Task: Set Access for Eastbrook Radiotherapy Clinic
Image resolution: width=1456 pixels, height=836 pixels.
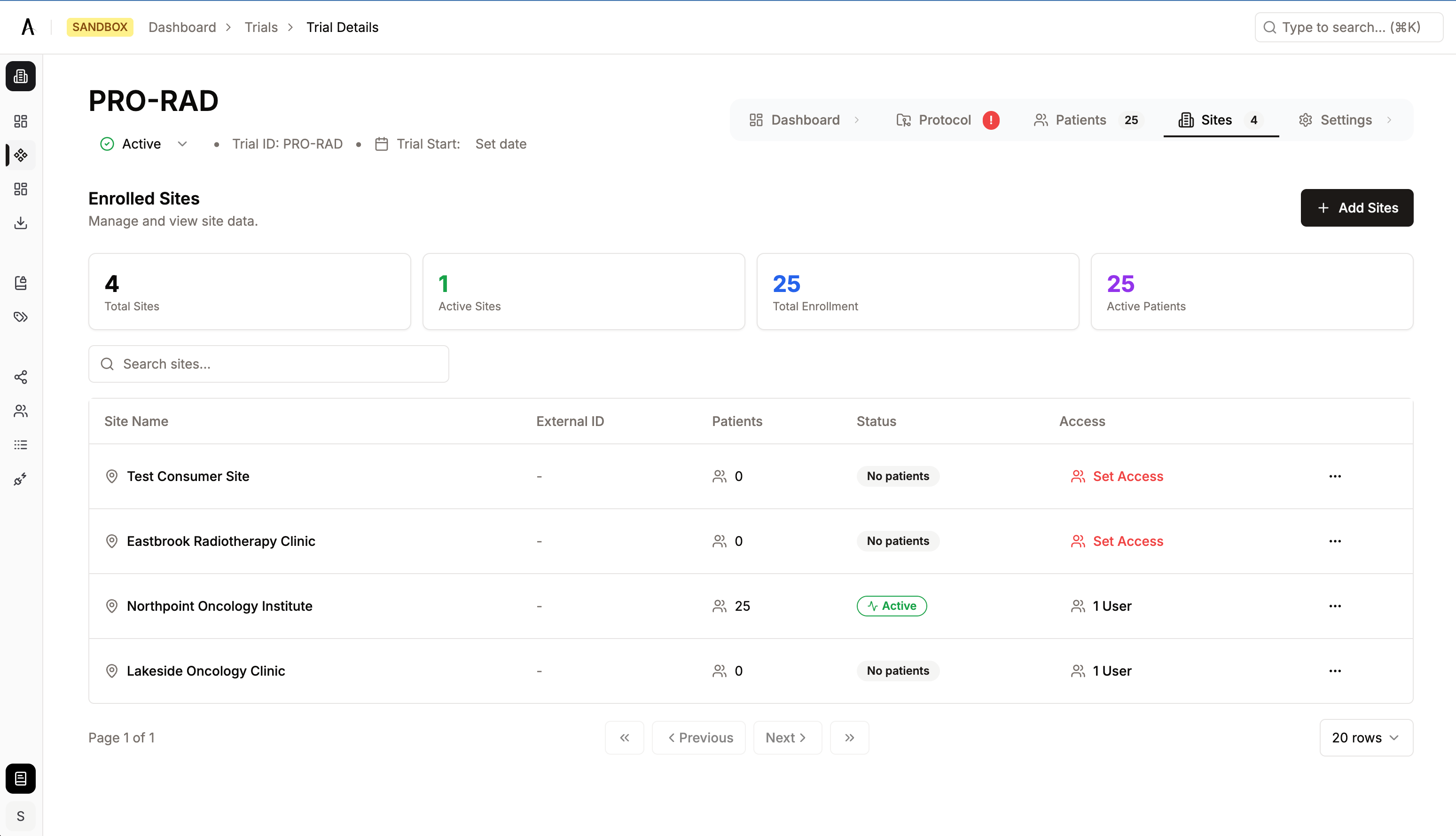Action: (x=1117, y=541)
